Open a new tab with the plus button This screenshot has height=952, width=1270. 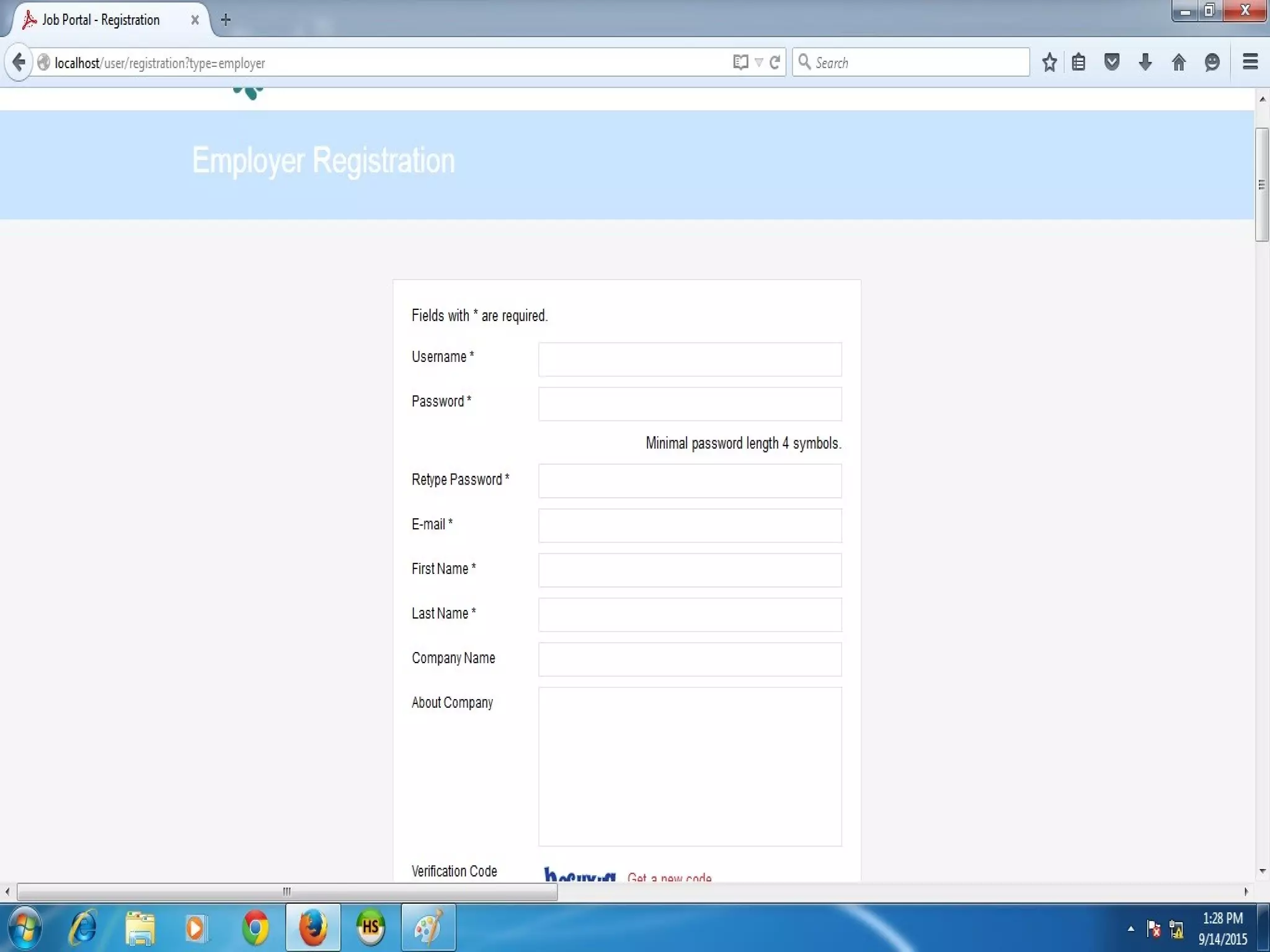tap(226, 20)
